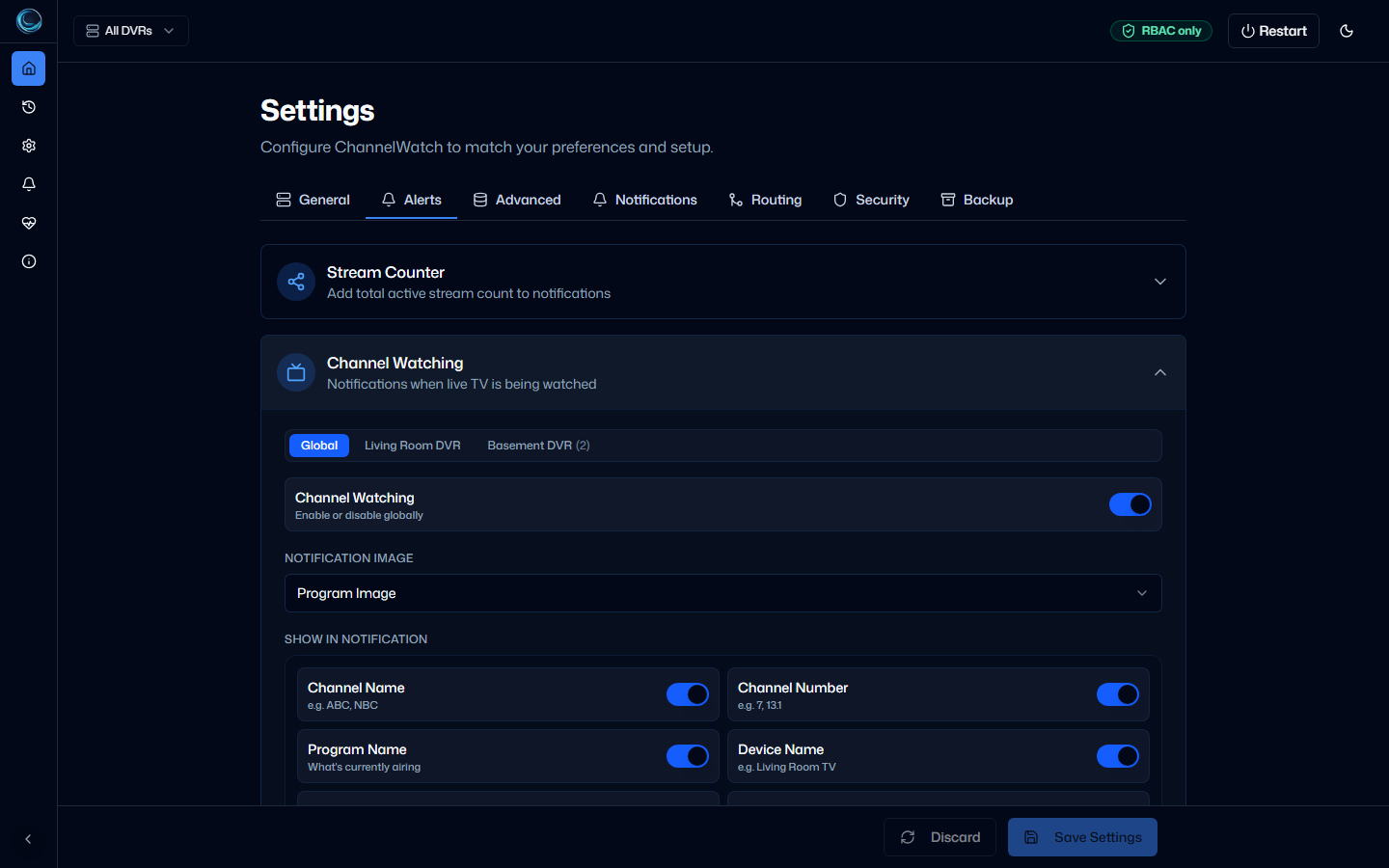The width and height of the screenshot is (1389, 868).
Task: Collapse the Channel Watching section chevron
Action: [x=1160, y=372]
